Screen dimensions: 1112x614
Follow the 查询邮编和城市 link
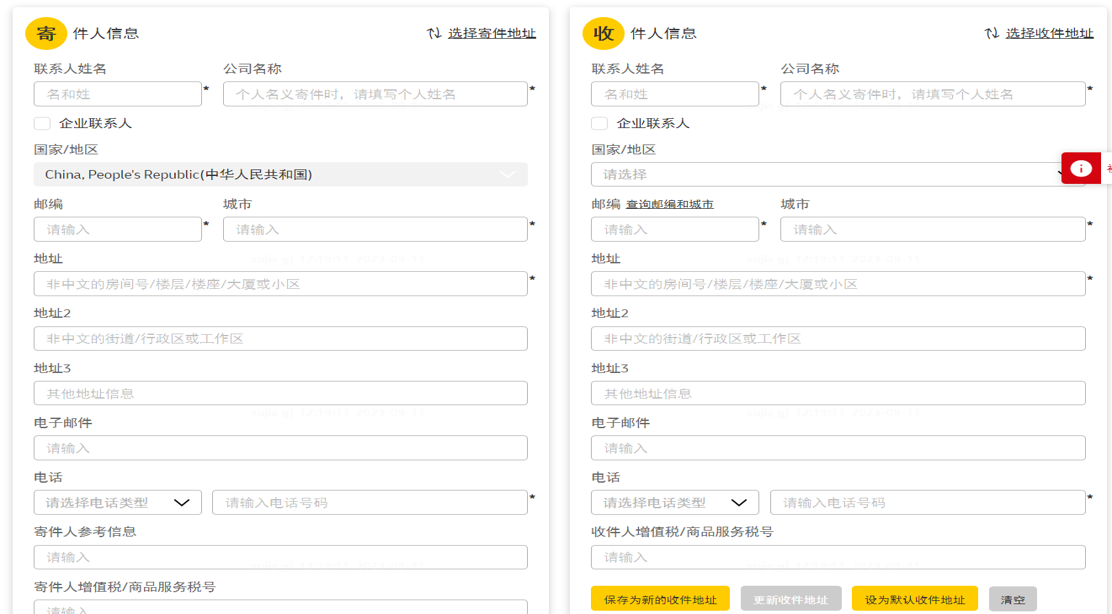[669, 204]
